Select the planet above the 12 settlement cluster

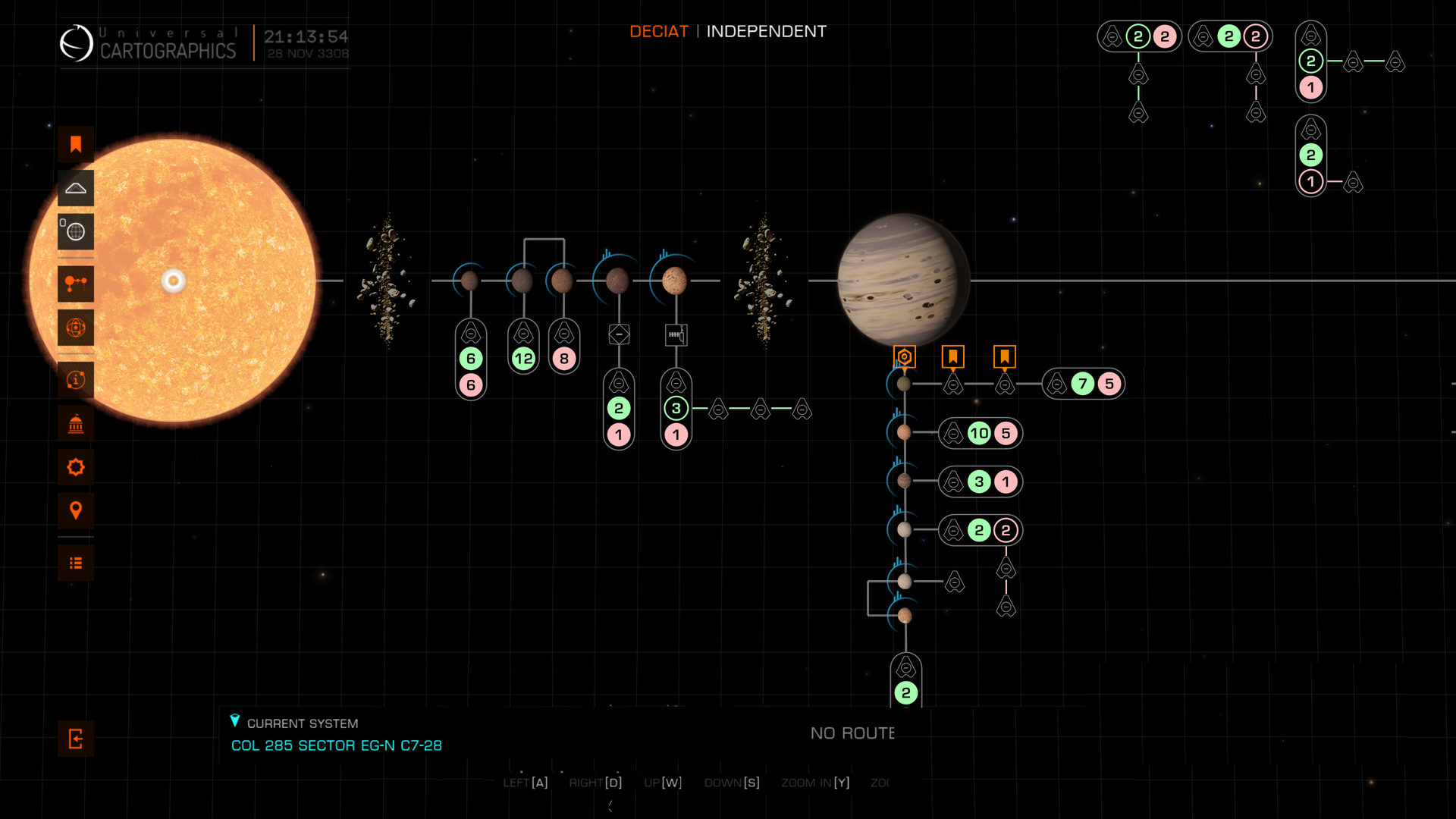point(522,281)
